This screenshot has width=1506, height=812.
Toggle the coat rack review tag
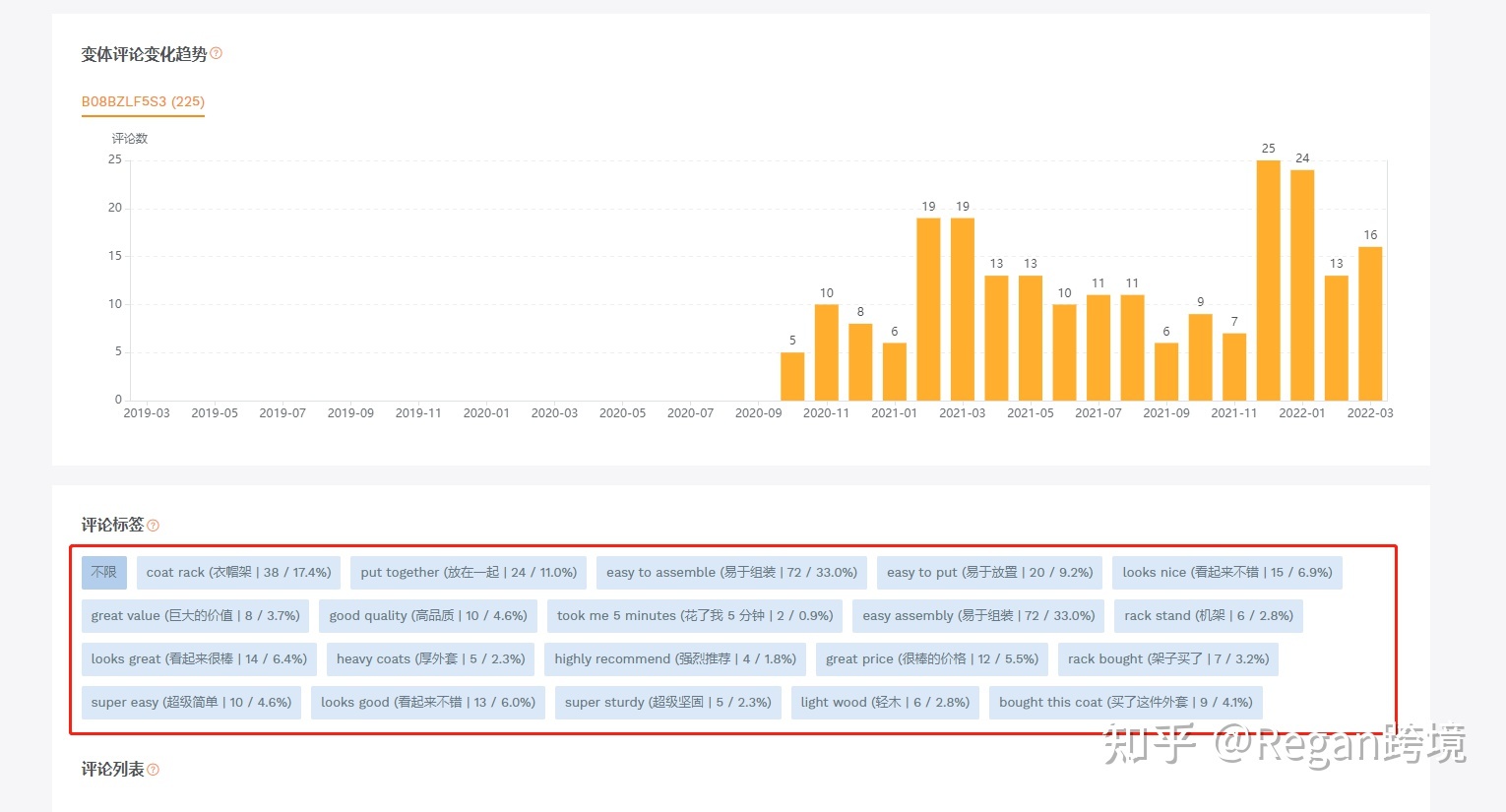click(x=238, y=573)
